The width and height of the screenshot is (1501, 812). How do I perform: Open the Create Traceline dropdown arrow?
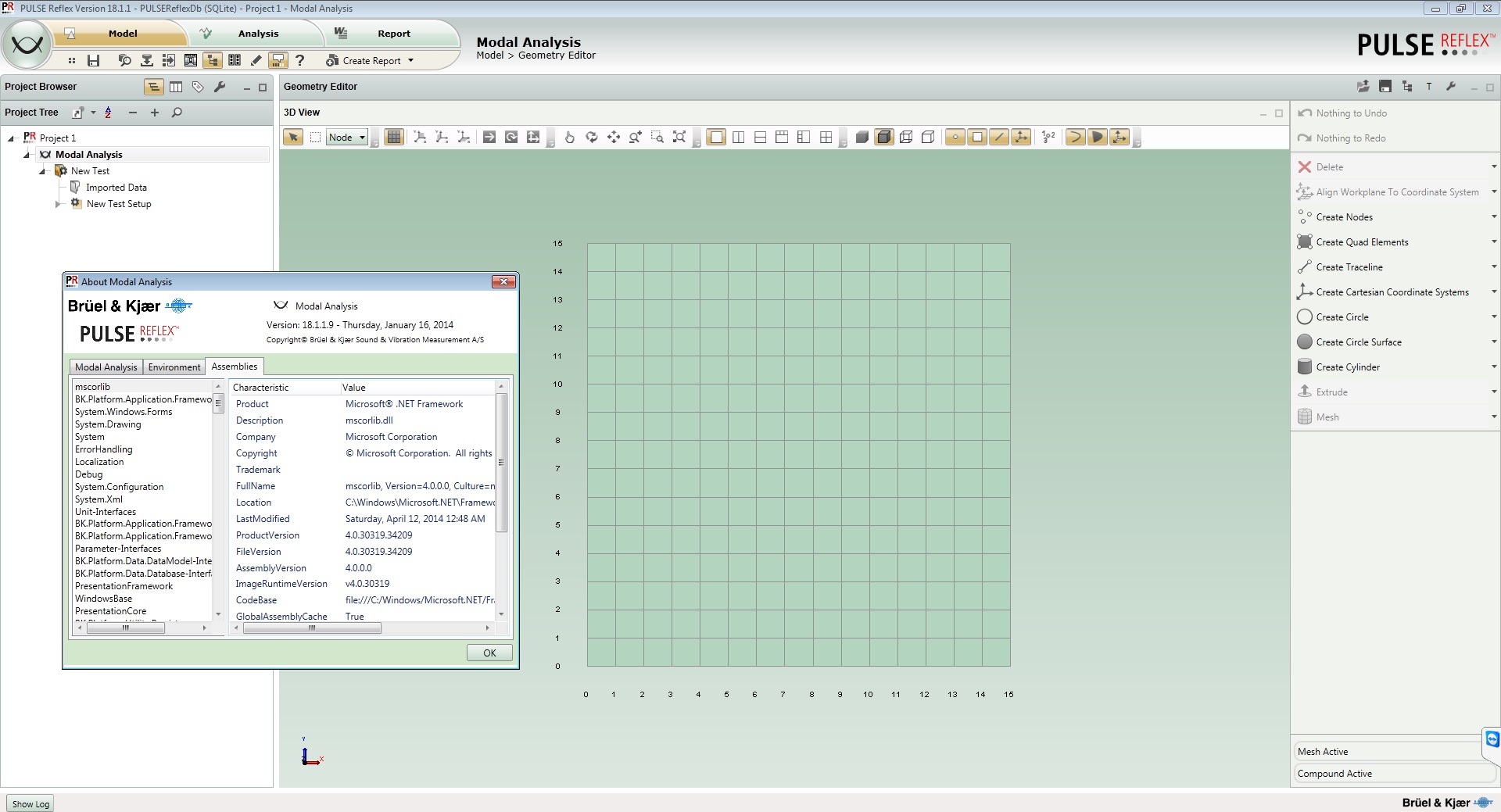pyautogui.click(x=1493, y=266)
